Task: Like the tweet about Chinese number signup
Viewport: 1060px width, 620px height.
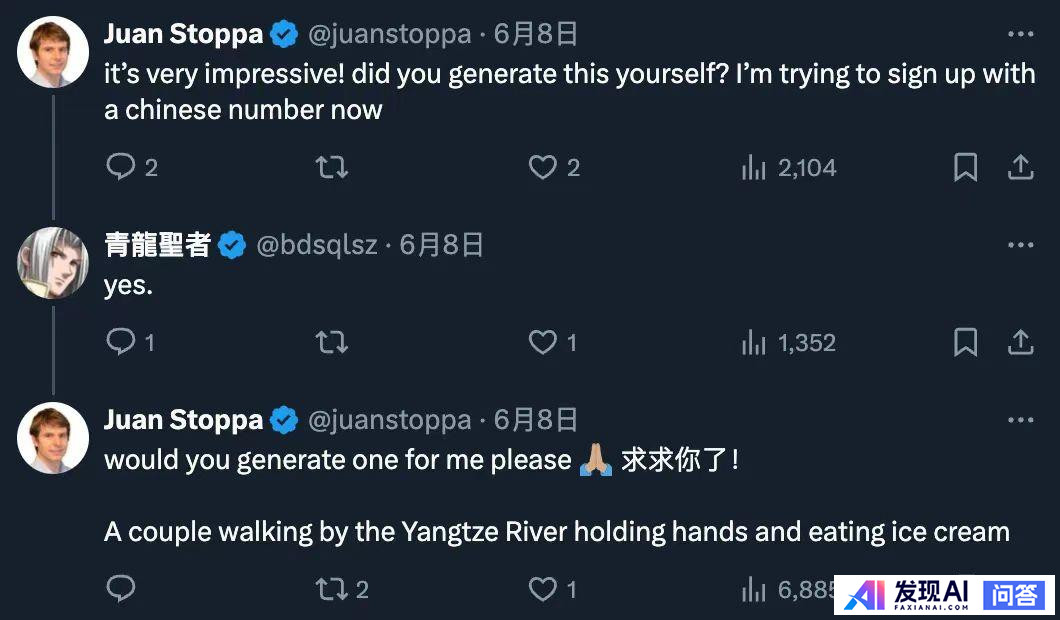Action: point(543,167)
